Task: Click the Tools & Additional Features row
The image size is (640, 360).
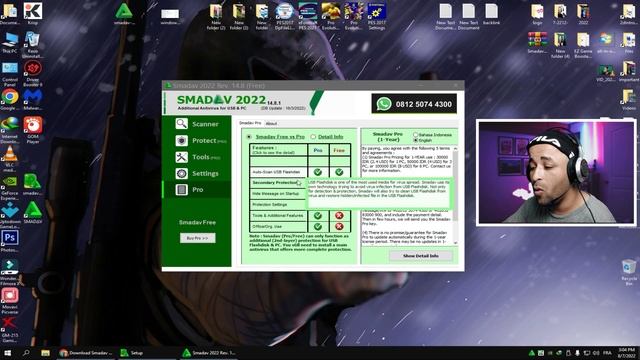Action: (278, 215)
